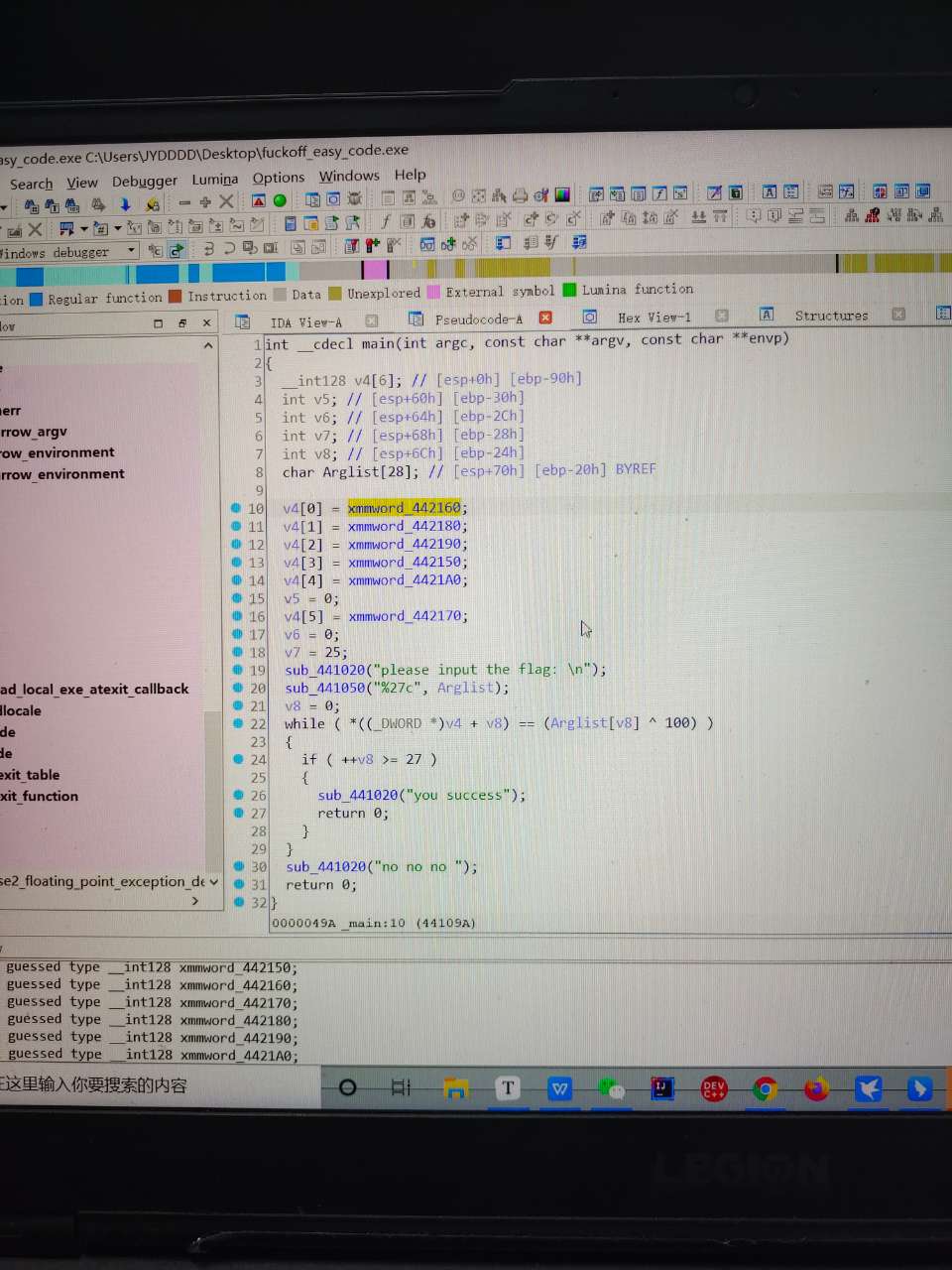Click Cortana circle button on the taskbar
Viewport: 952px width, 1270px height.
347,1087
